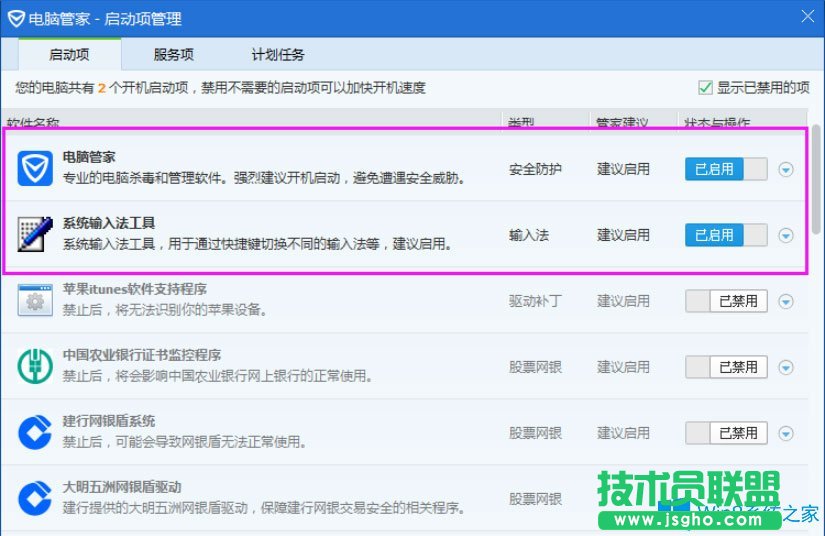Click the 禁止后，将无法识别你的苹果设备 description

pos(165,310)
